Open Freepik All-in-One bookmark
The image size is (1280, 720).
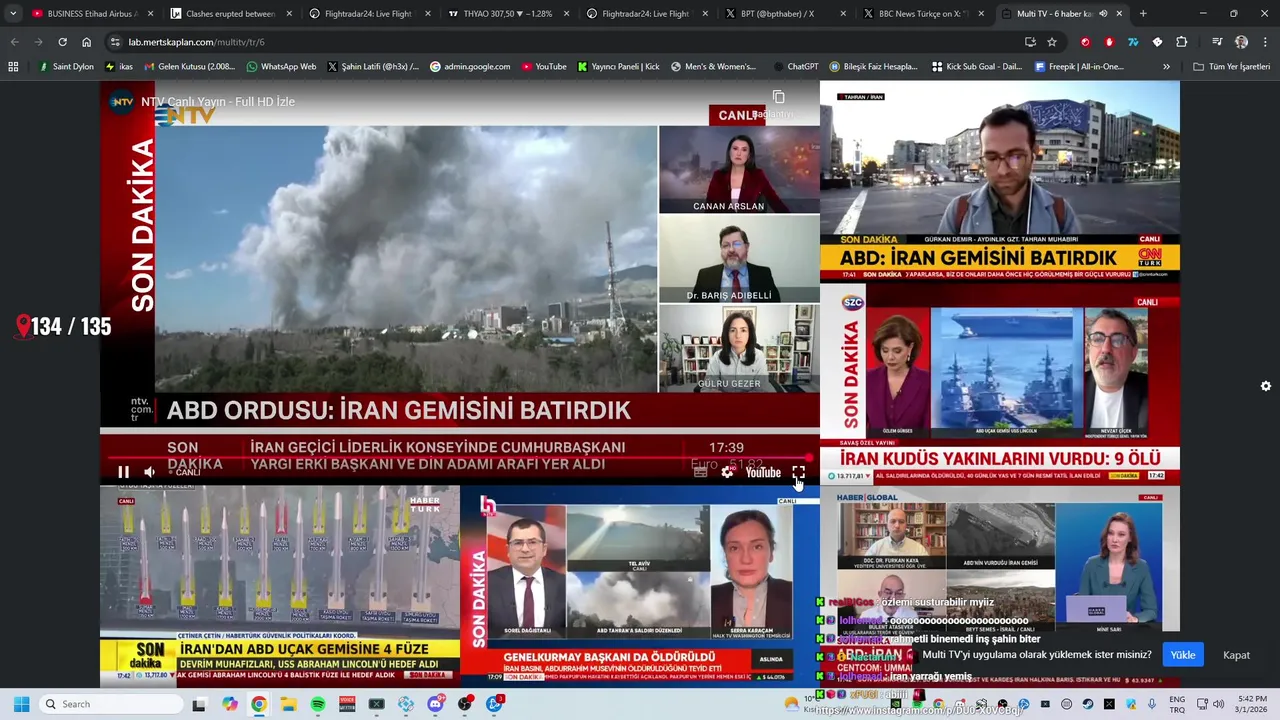[x=1080, y=66]
